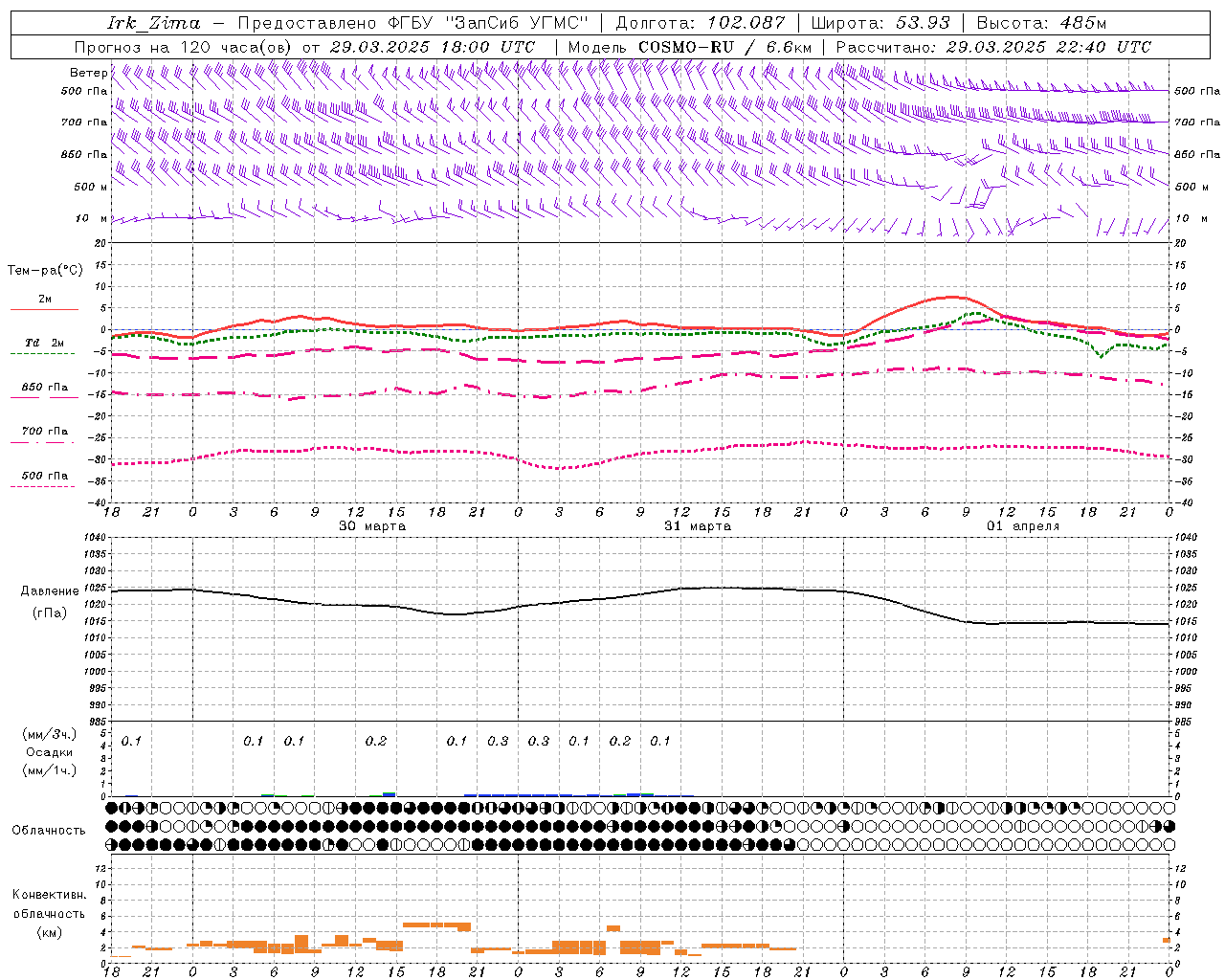The width and height of the screenshot is (1225, 980).
Task: Click the latitude value "Широта: 53.93"
Action: click(880, 23)
